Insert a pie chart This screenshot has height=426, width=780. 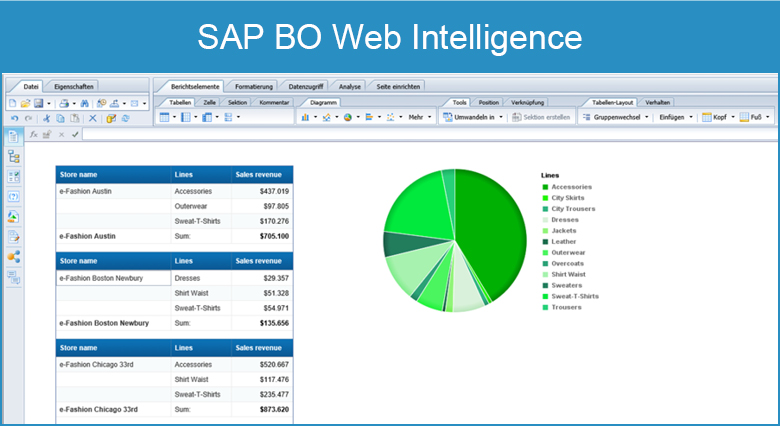coord(348,117)
